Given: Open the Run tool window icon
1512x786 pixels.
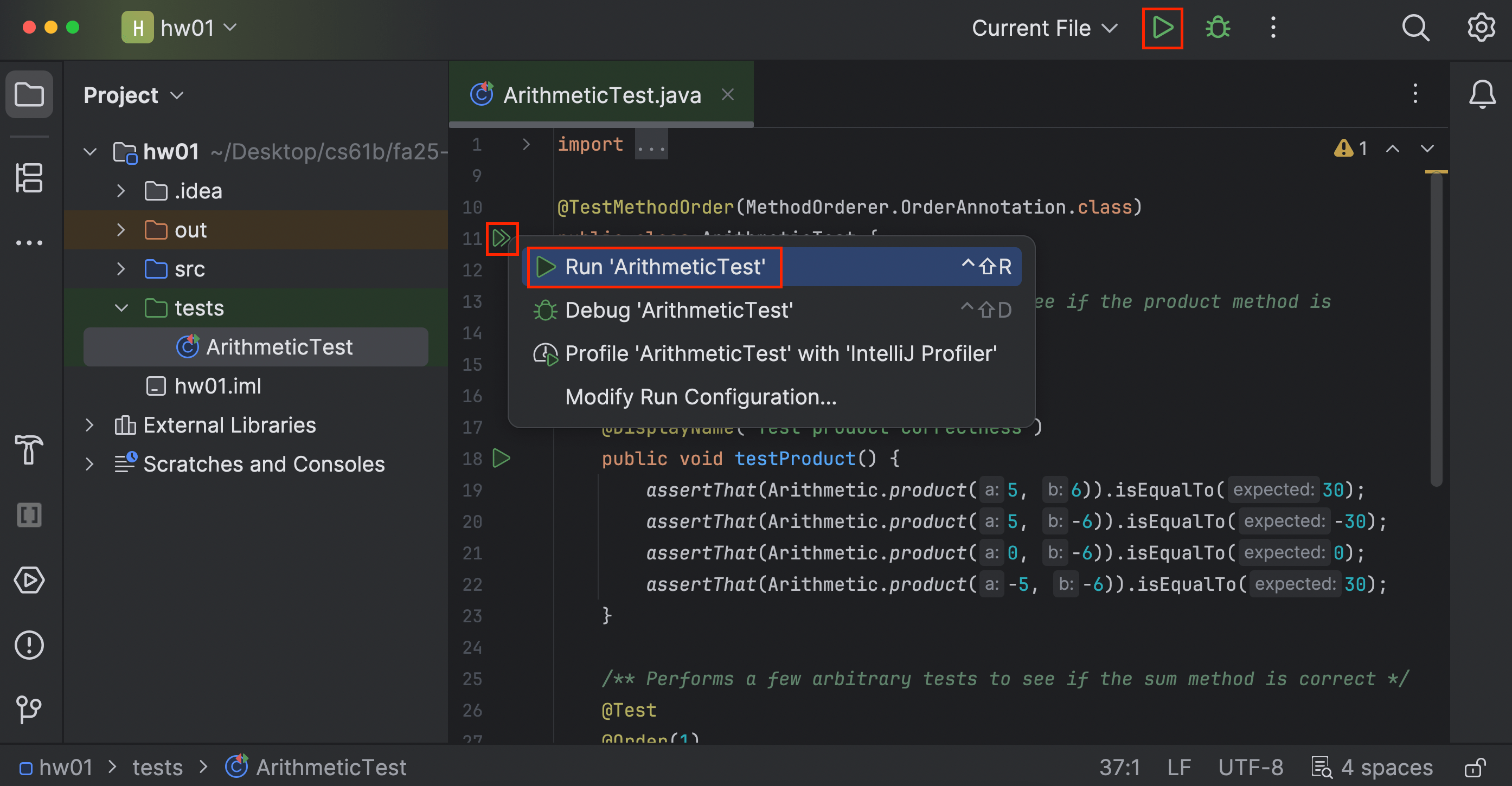Looking at the screenshot, I should pyautogui.click(x=29, y=580).
